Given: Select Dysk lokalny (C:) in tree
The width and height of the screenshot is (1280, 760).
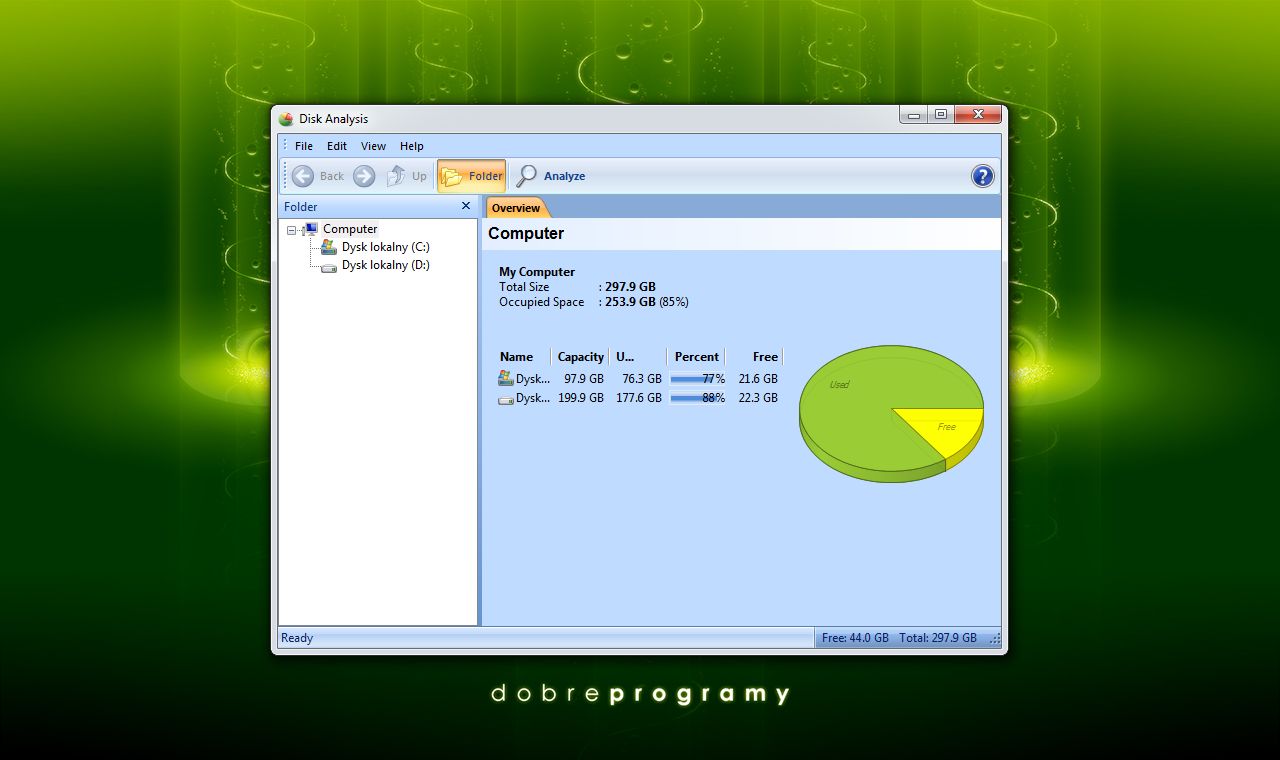Looking at the screenshot, I should pyautogui.click(x=385, y=247).
